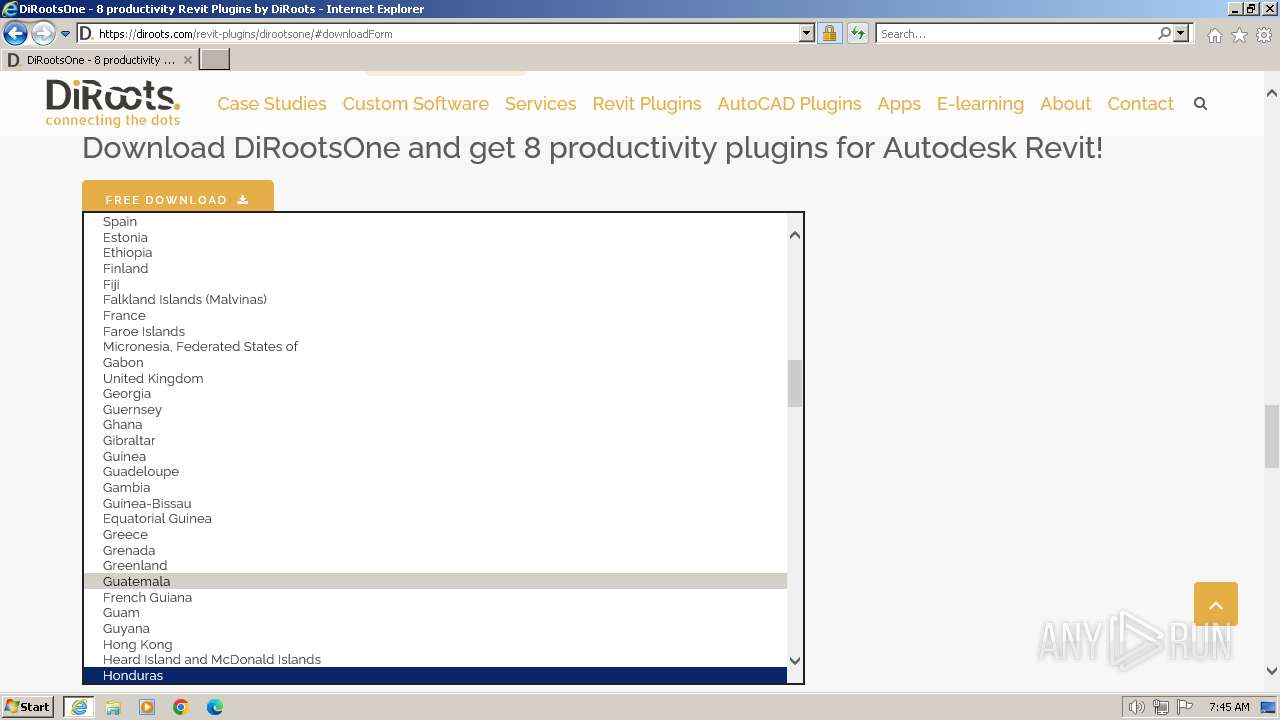Open the IE Home icon

pyautogui.click(x=1214, y=35)
